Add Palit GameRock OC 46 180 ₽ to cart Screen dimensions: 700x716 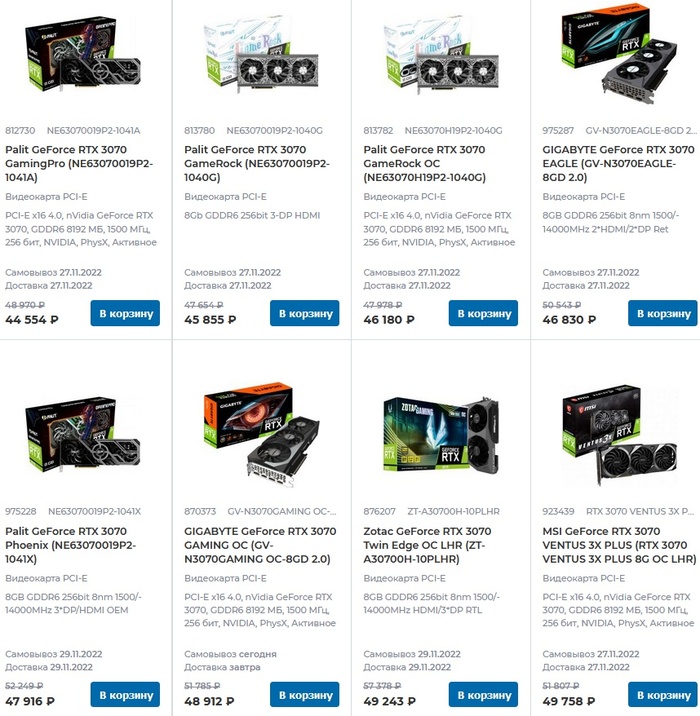(484, 313)
